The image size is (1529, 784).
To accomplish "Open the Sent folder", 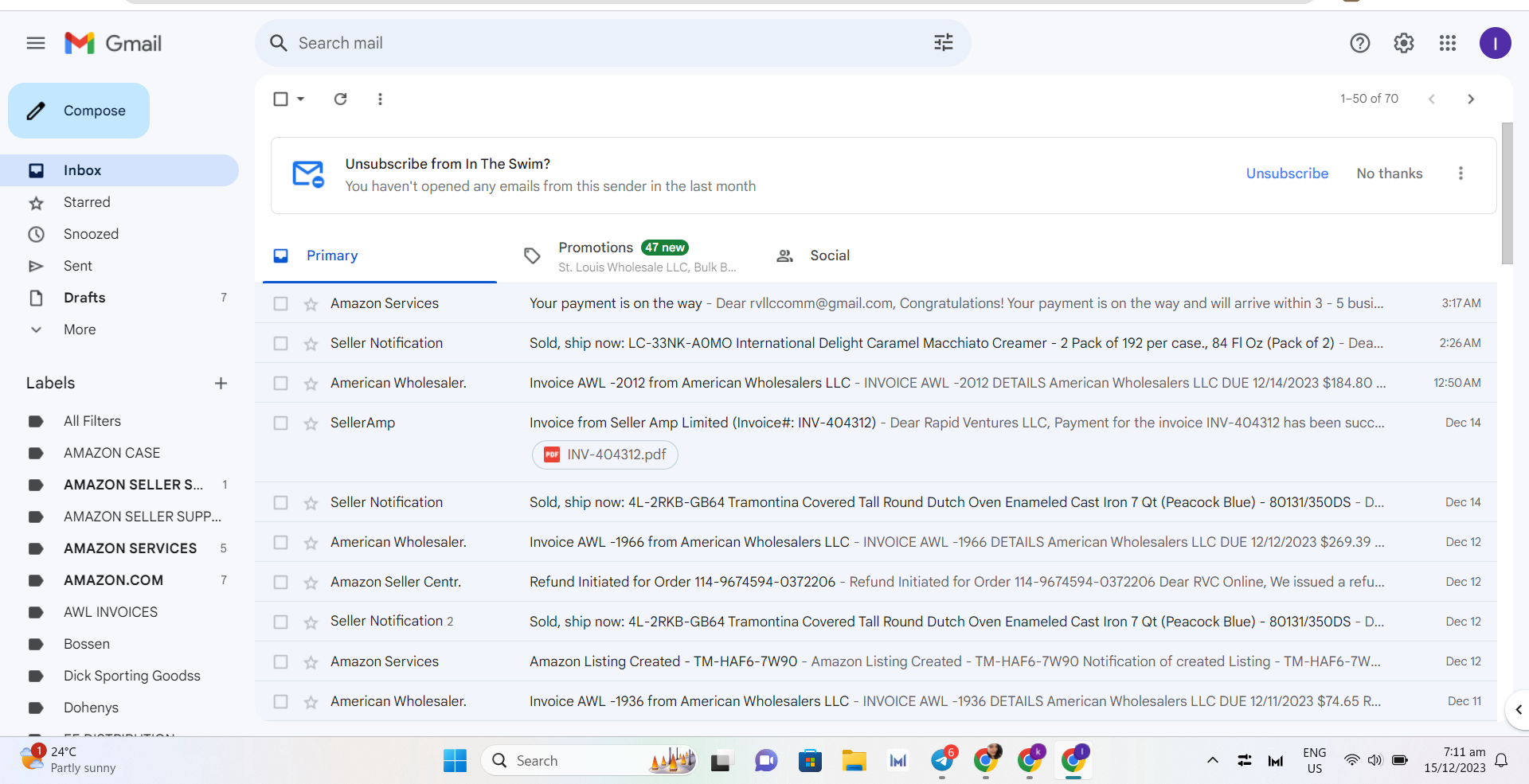I will 119,266.
